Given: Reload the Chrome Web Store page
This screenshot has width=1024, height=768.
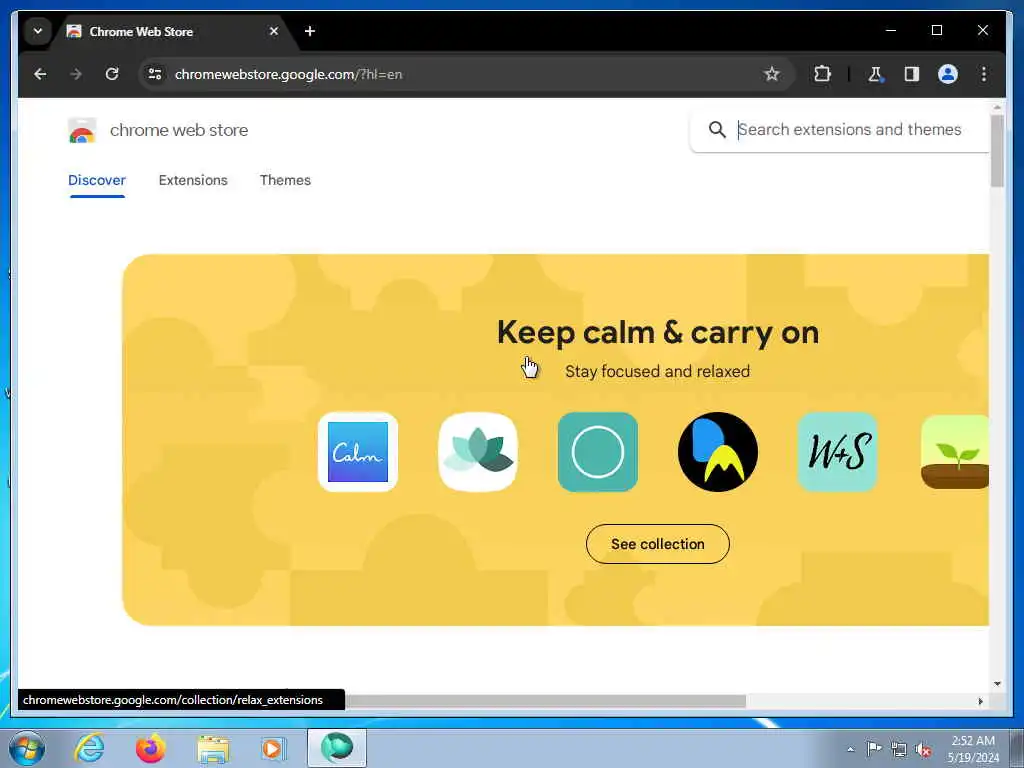Looking at the screenshot, I should point(112,74).
